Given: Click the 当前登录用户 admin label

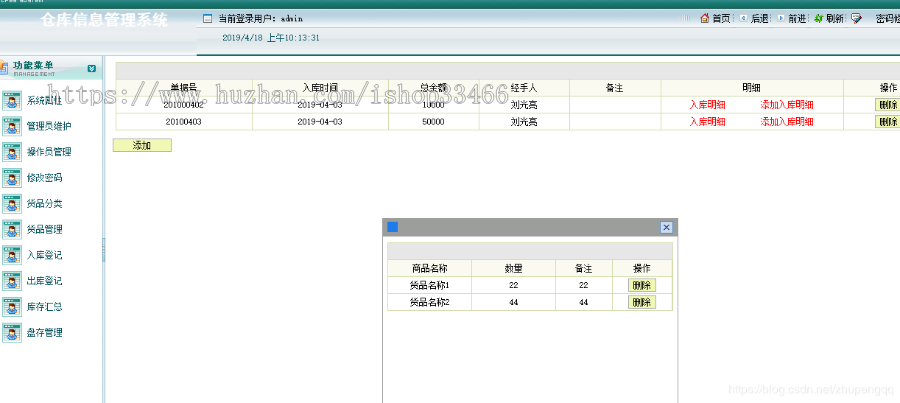Looking at the screenshot, I should (x=261, y=19).
